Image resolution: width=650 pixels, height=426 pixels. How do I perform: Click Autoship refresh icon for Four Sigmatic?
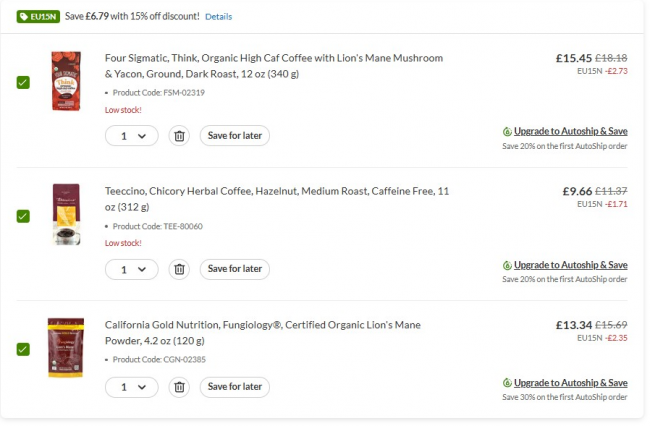[x=507, y=131]
